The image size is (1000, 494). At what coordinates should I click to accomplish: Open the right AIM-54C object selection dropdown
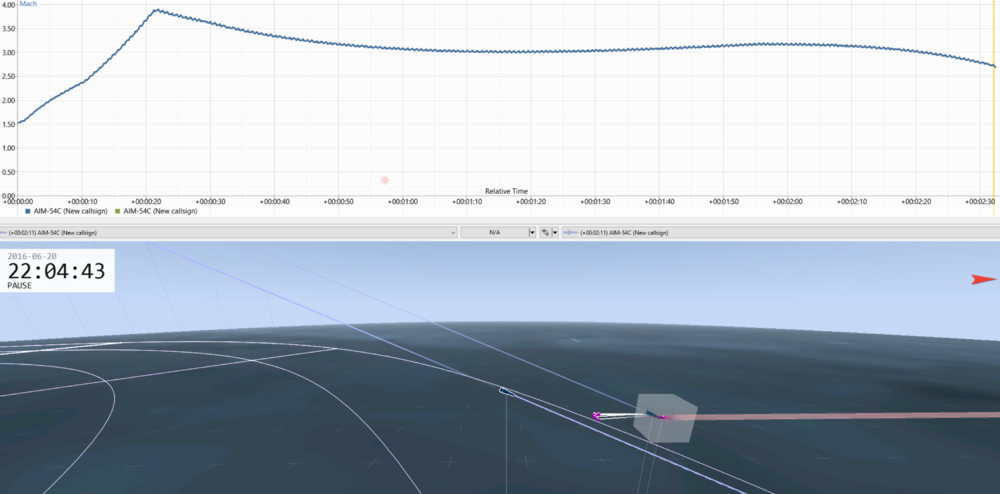tap(780, 233)
